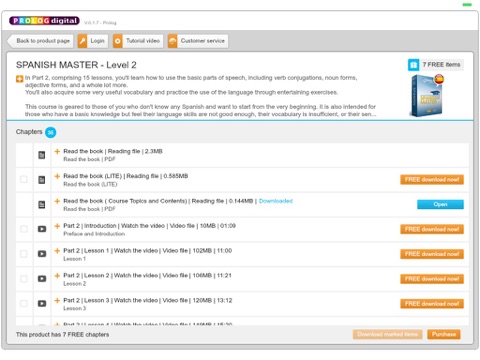This screenshot has height=360, width=480.
Task: Click the orange icon beside Tutorial video
Action: click(118, 41)
